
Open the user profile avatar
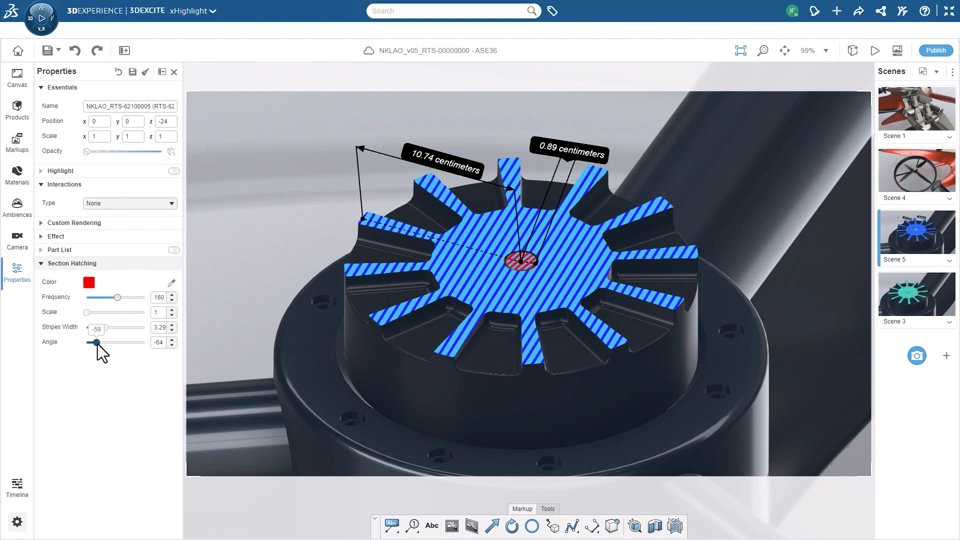792,10
